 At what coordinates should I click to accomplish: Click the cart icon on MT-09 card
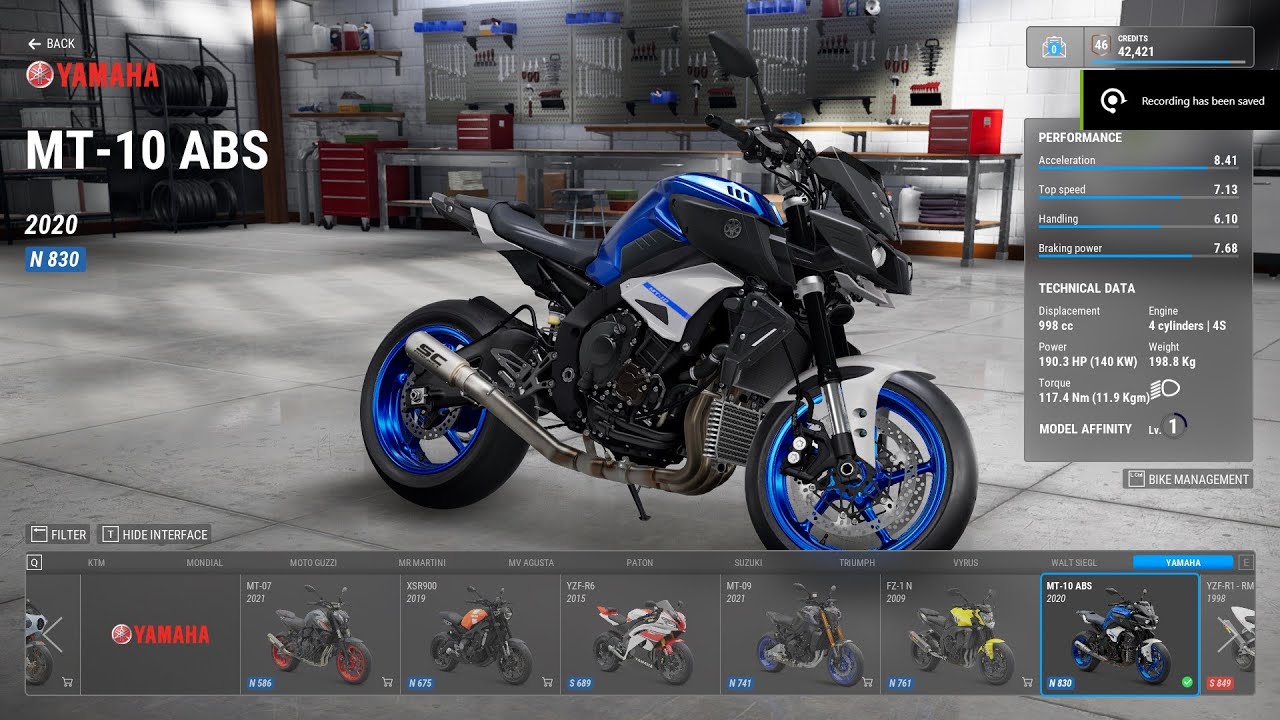[867, 683]
